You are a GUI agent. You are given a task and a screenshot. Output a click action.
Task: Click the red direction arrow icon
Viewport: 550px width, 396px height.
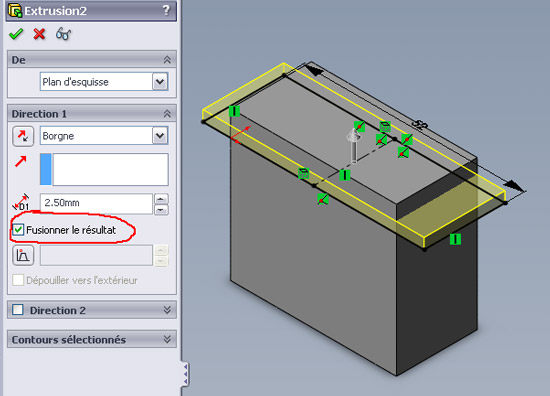click(21, 162)
